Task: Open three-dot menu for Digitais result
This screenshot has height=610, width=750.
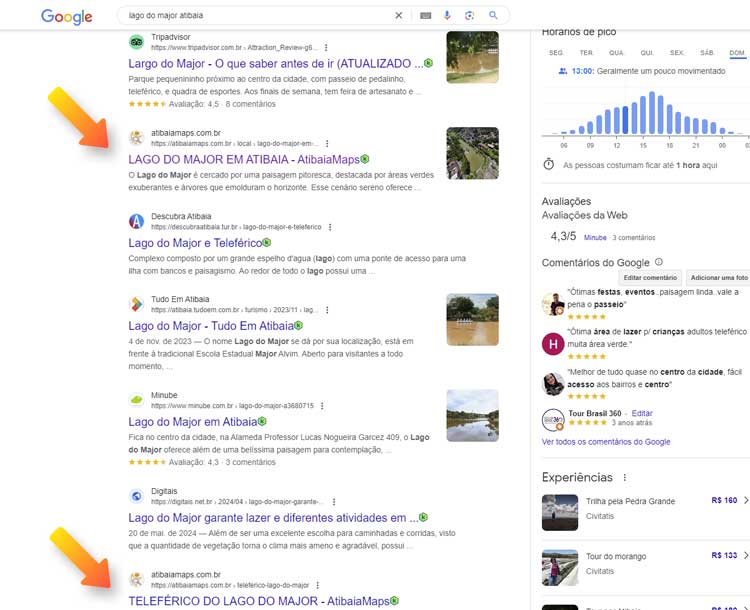Action: 334,502
